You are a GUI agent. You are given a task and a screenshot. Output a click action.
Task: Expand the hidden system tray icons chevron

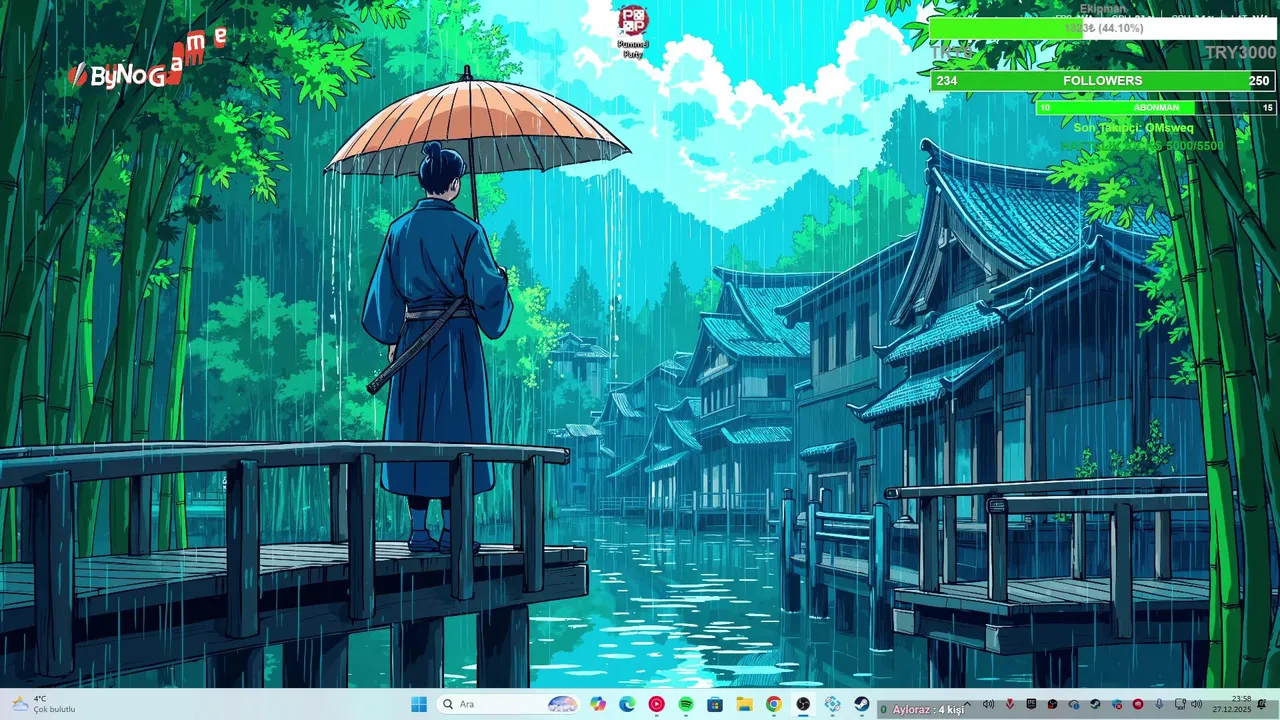click(968, 704)
